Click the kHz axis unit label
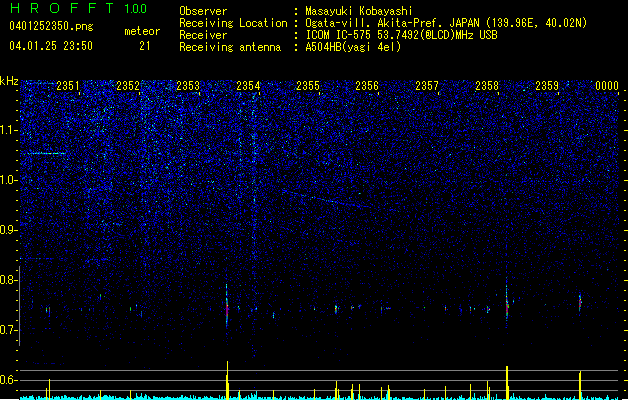 pyautogui.click(x=9, y=81)
